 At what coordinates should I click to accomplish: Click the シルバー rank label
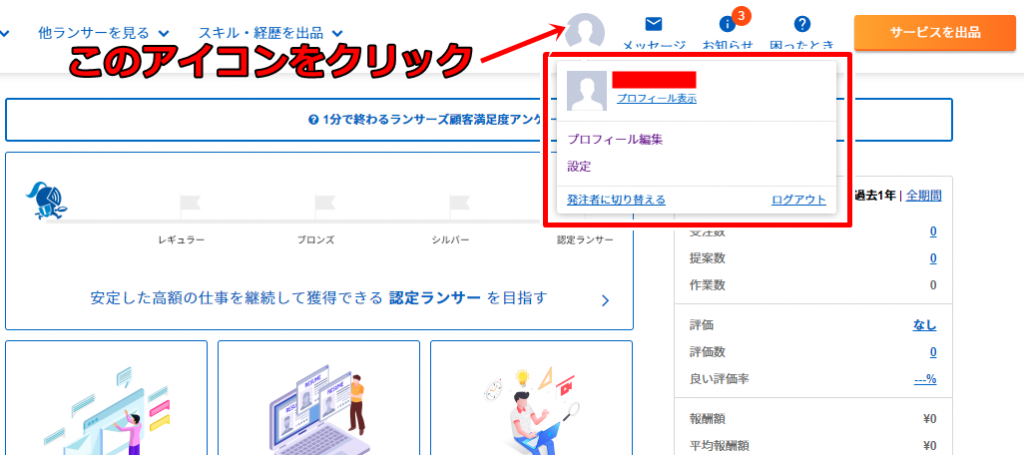point(451,240)
